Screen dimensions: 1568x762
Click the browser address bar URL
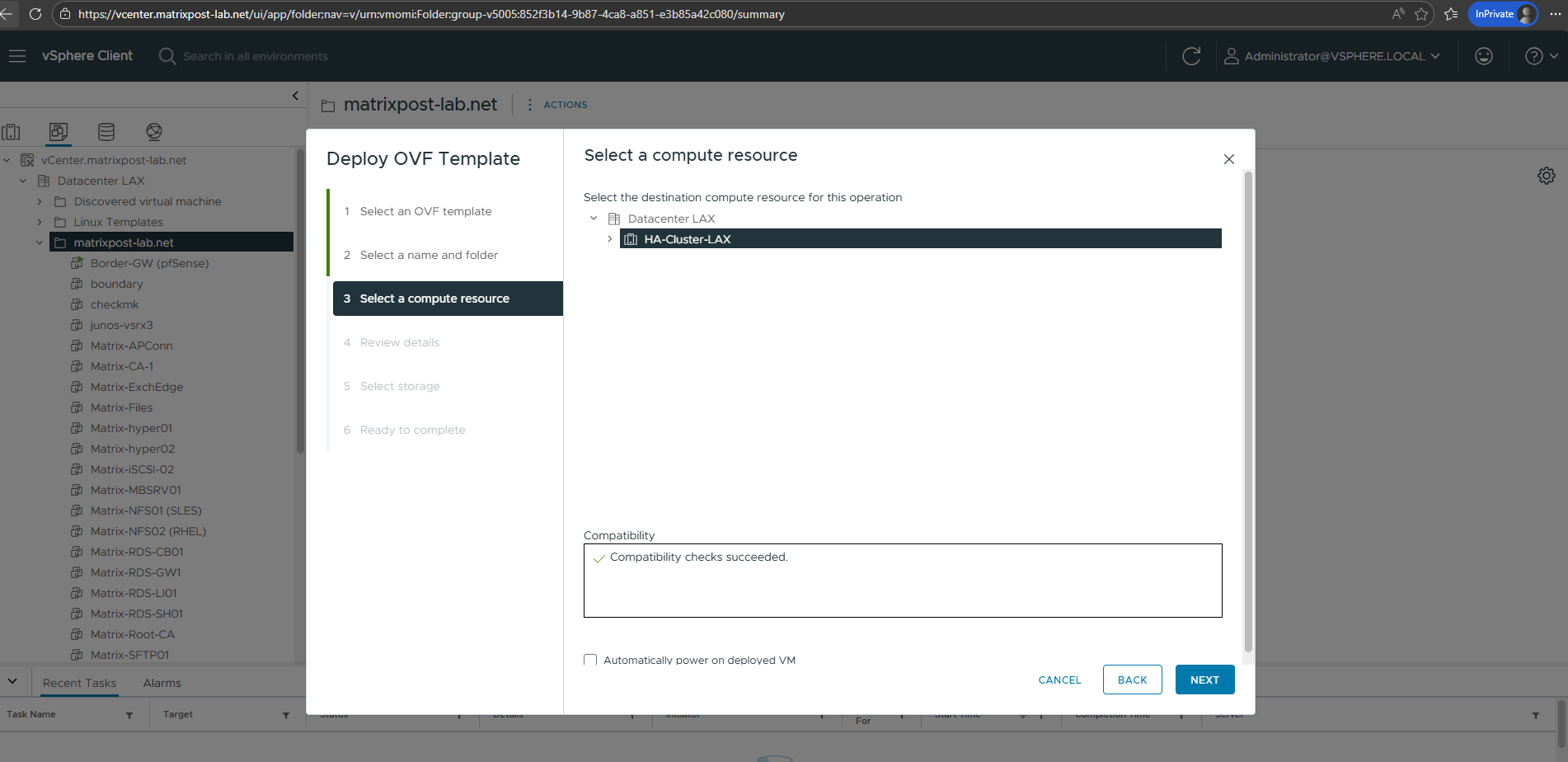pos(431,14)
